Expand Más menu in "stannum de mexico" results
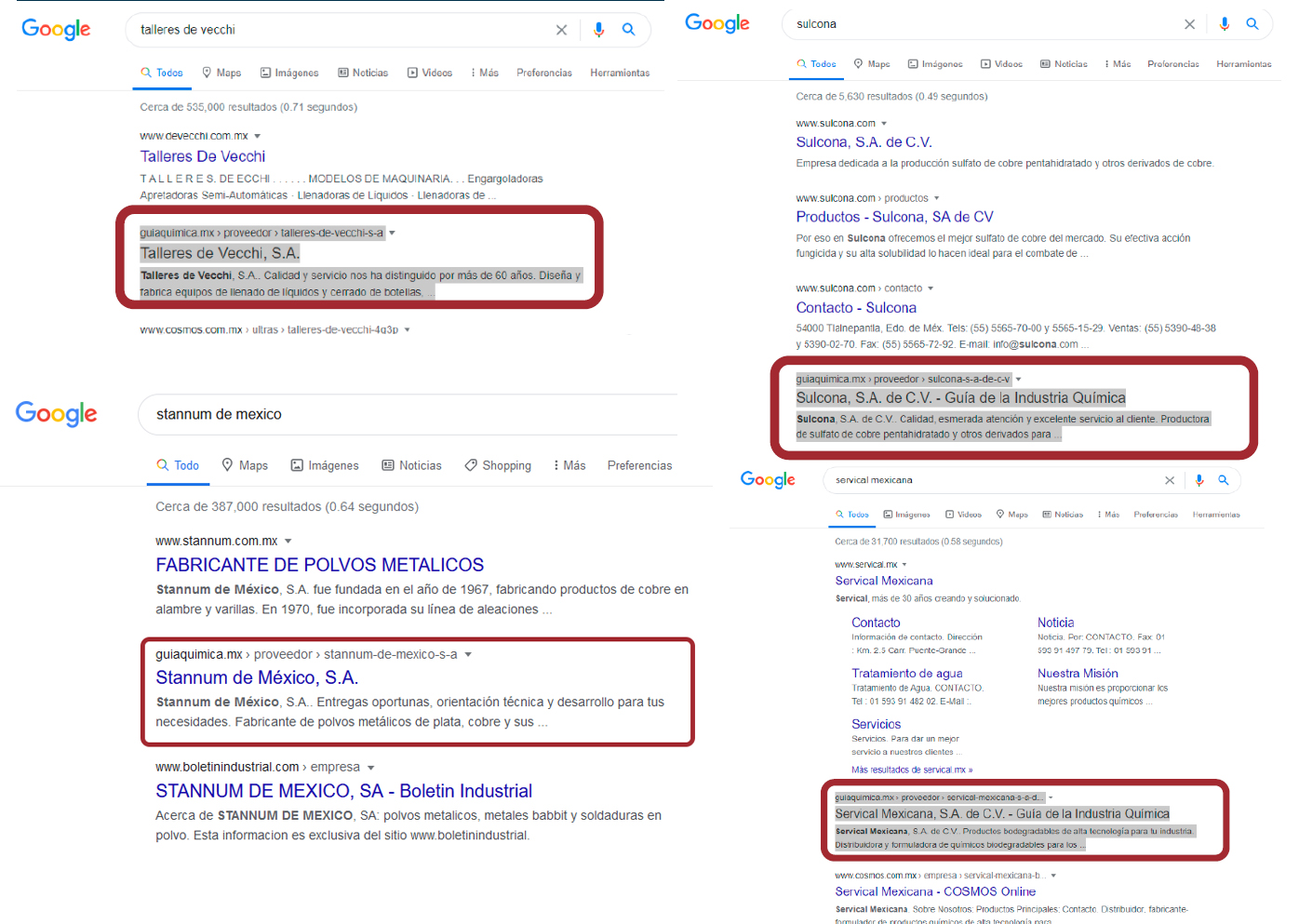Viewport: 1299px width, 924px height. point(569,465)
